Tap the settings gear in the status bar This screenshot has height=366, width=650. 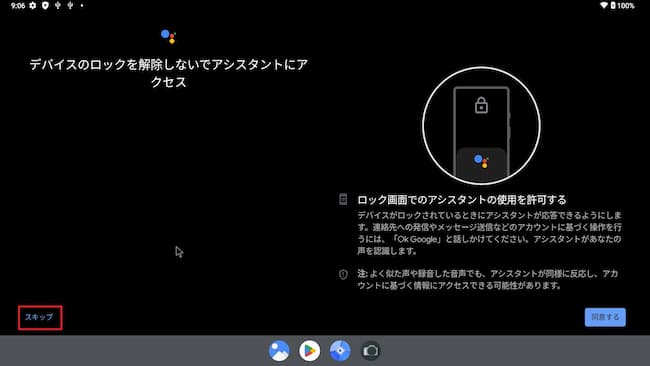point(33,6)
